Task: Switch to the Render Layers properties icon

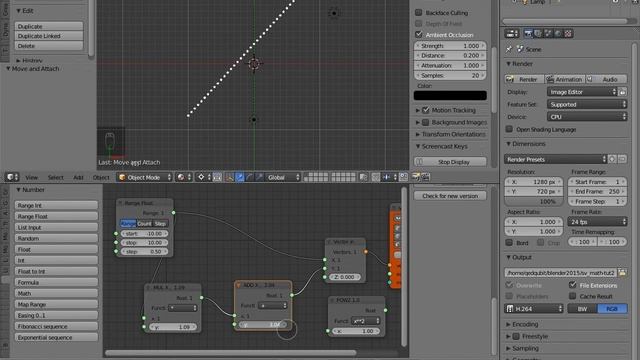Action: coord(538,33)
